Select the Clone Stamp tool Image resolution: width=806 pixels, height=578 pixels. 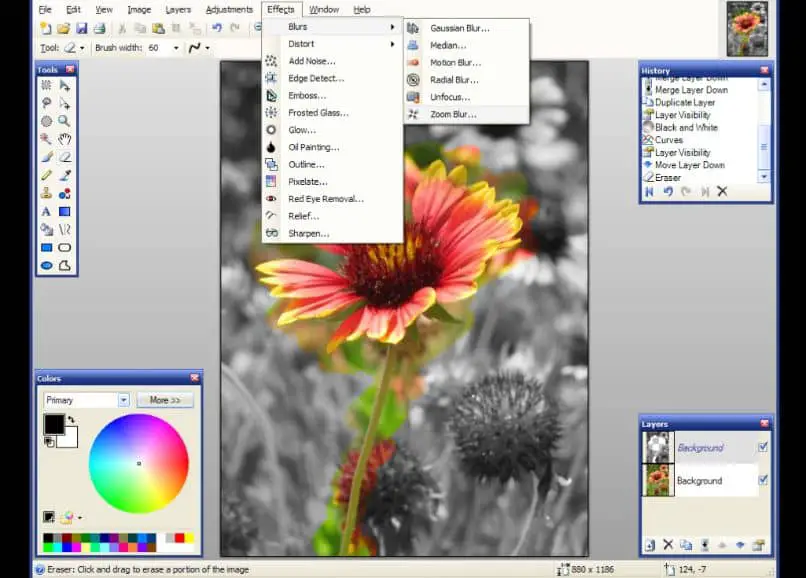[46, 193]
